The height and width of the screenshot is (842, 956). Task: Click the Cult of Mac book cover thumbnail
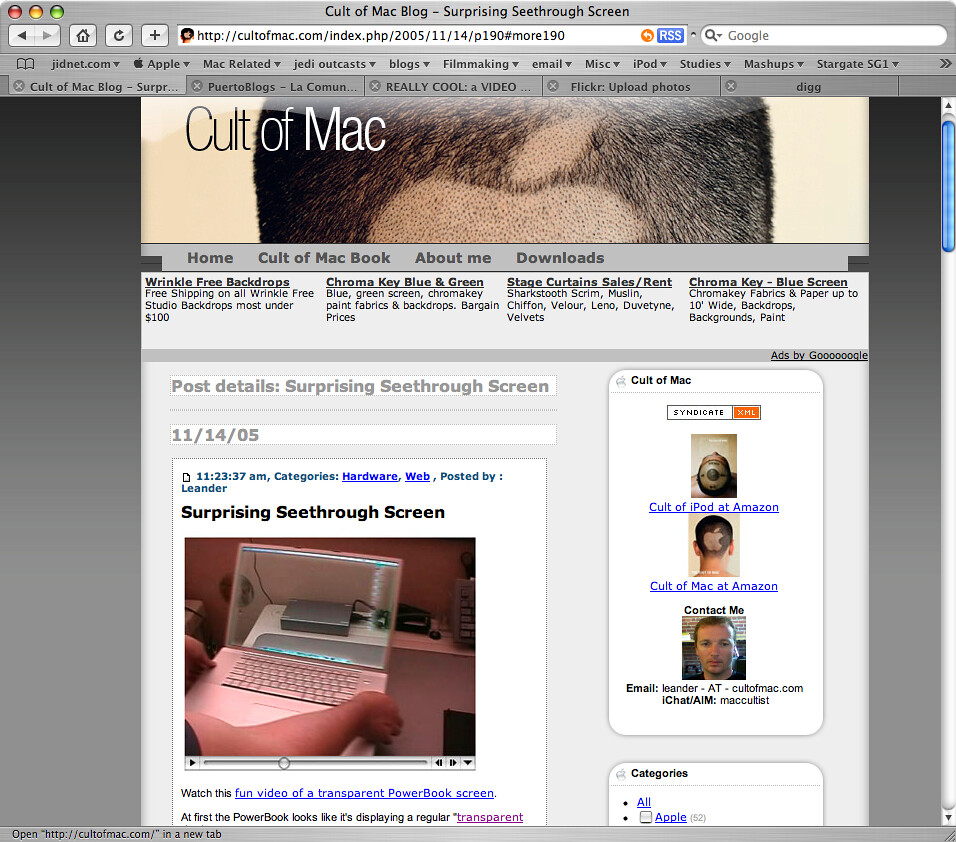click(x=714, y=546)
